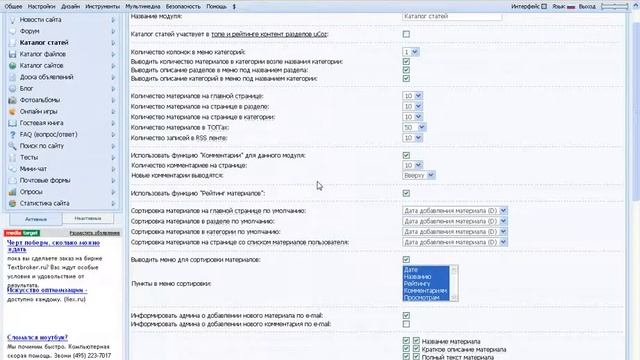Click the Новости сайта module icon
The width and height of the screenshot is (640, 360).
click(13, 20)
